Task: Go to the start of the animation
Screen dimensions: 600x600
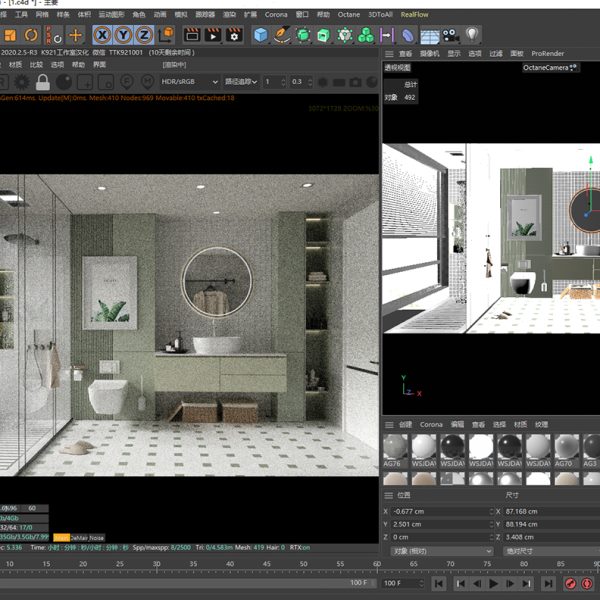Action: pyautogui.click(x=439, y=584)
